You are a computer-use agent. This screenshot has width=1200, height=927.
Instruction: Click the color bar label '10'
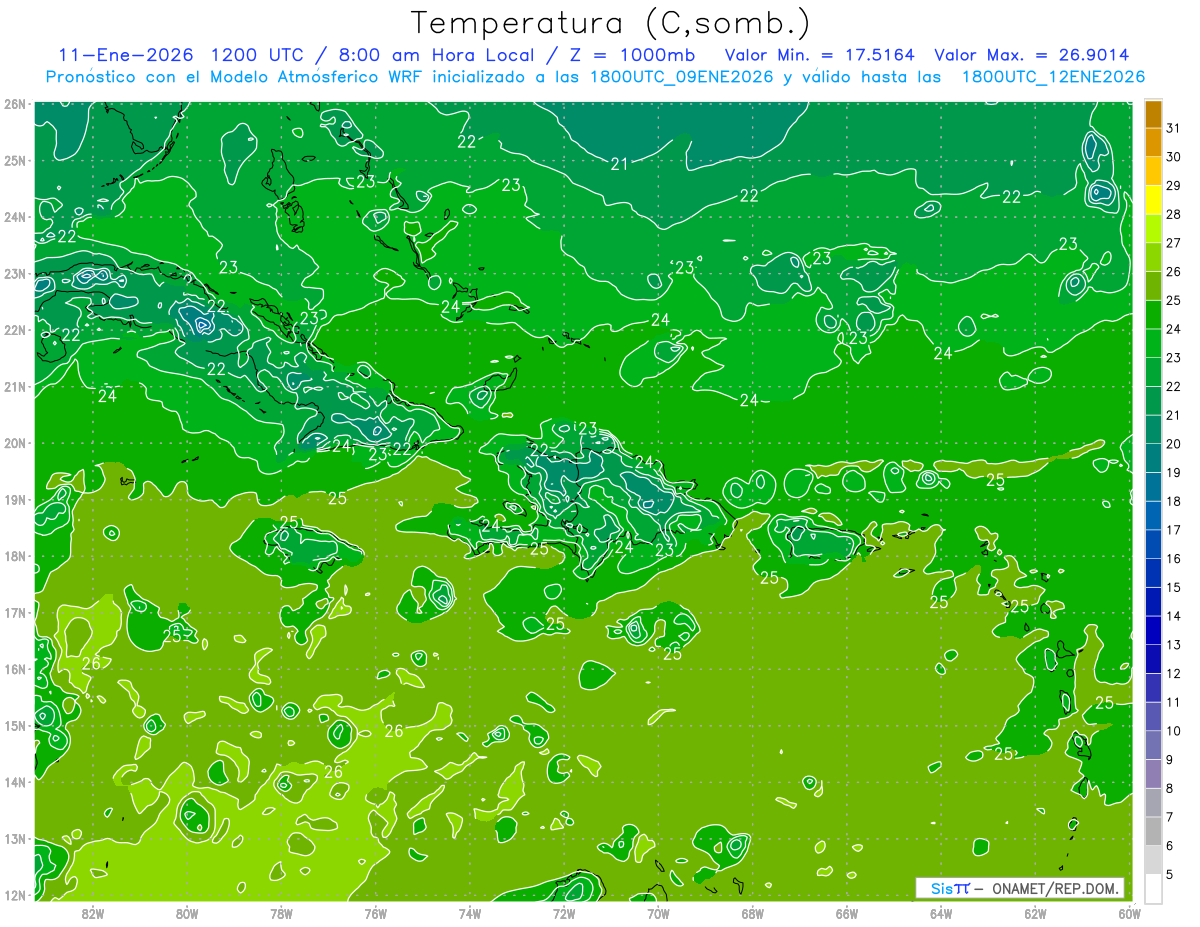click(1173, 731)
